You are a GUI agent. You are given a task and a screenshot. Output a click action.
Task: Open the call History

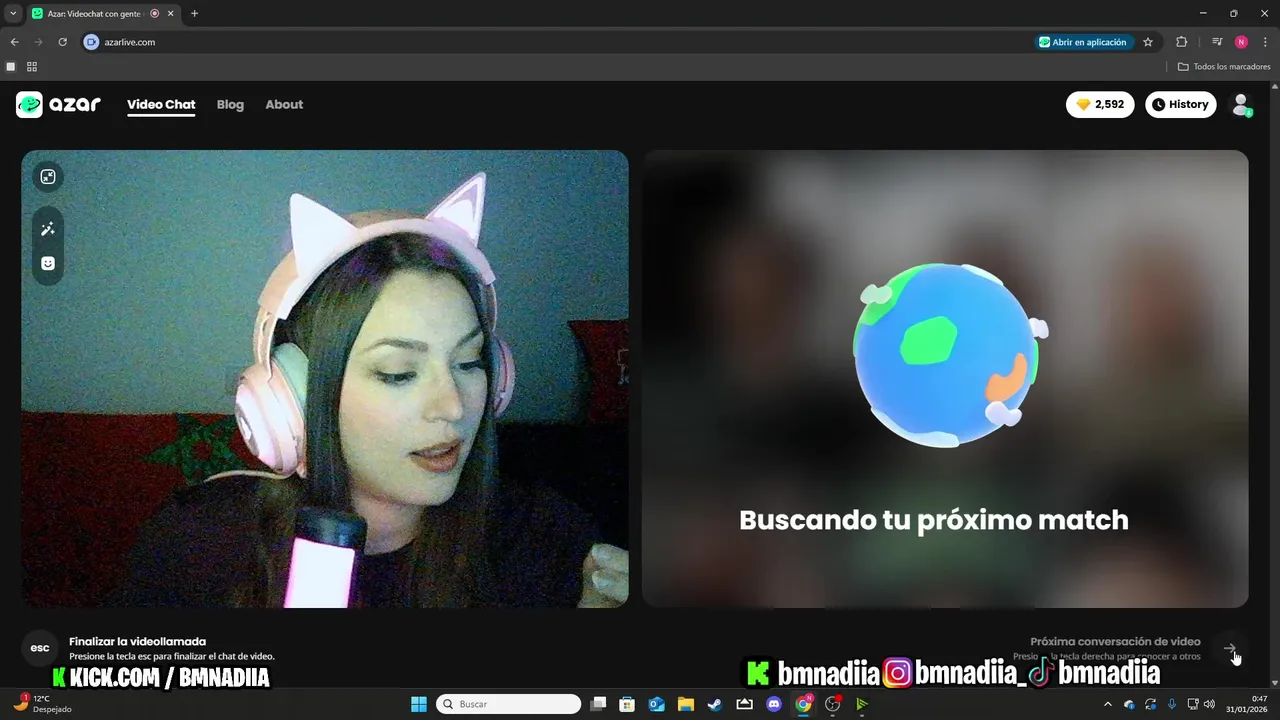[x=1180, y=104]
